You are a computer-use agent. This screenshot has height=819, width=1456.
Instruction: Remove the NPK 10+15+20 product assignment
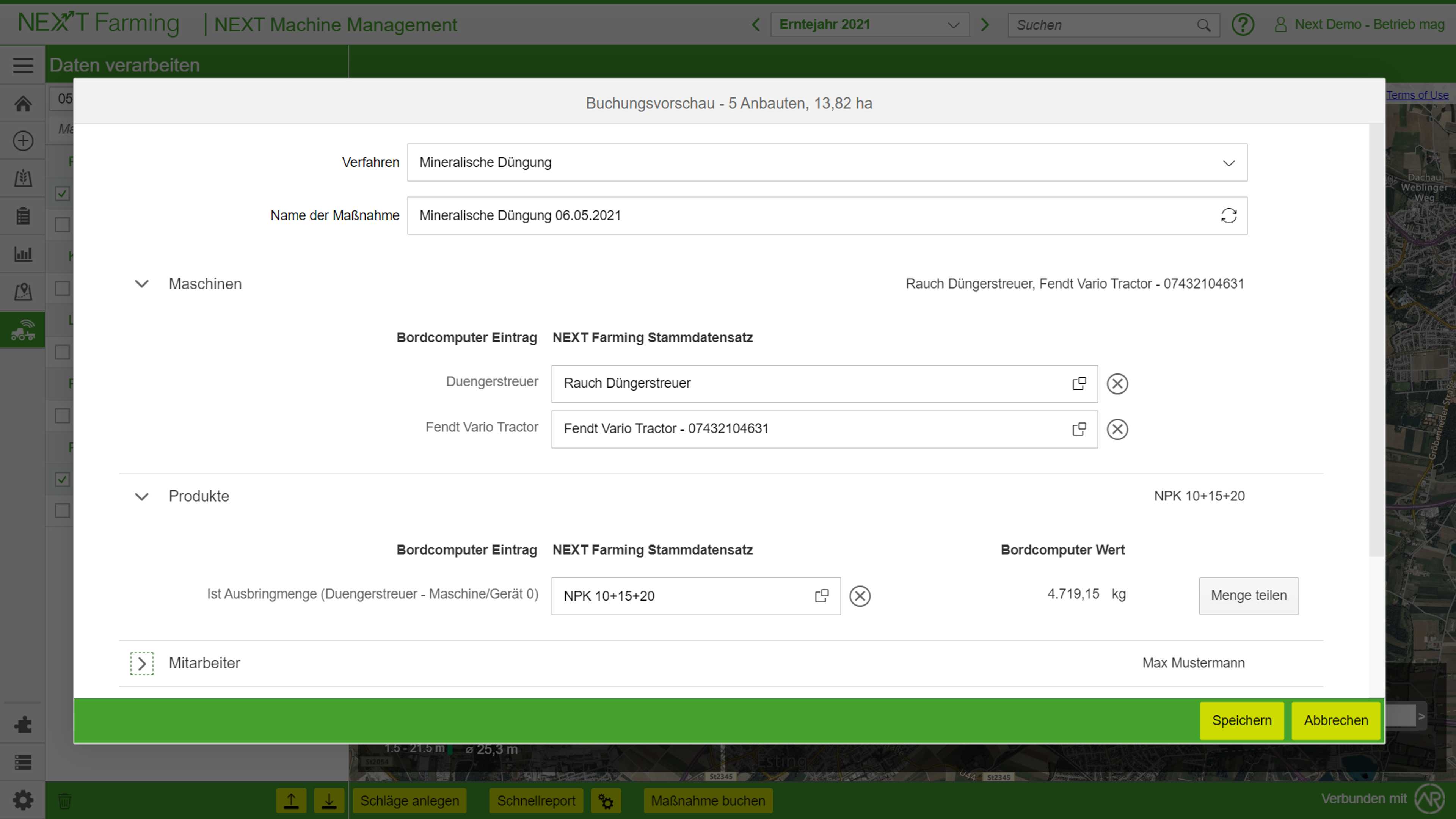click(x=860, y=596)
